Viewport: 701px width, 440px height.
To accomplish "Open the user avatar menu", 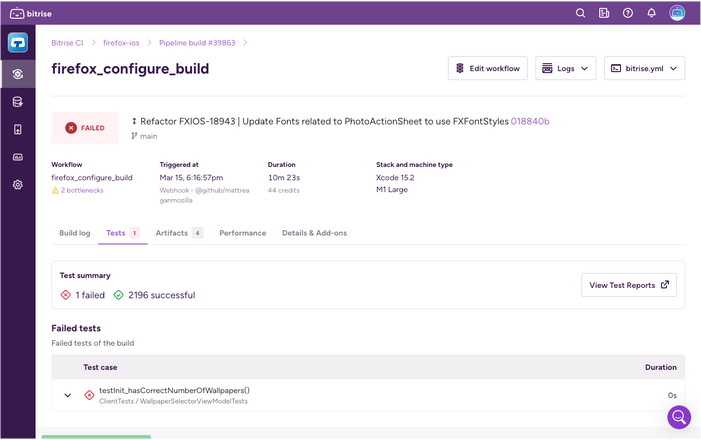I will [x=677, y=13].
